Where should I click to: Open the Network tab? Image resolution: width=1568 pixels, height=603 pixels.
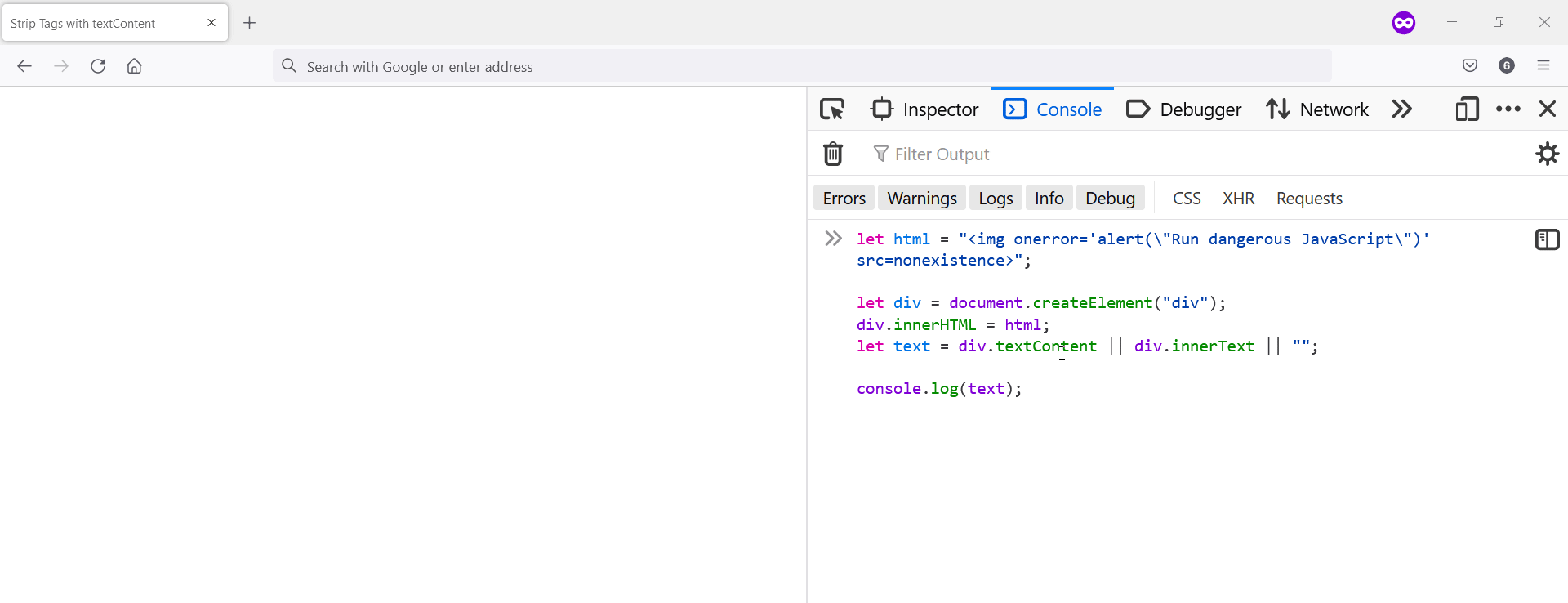tap(1317, 109)
